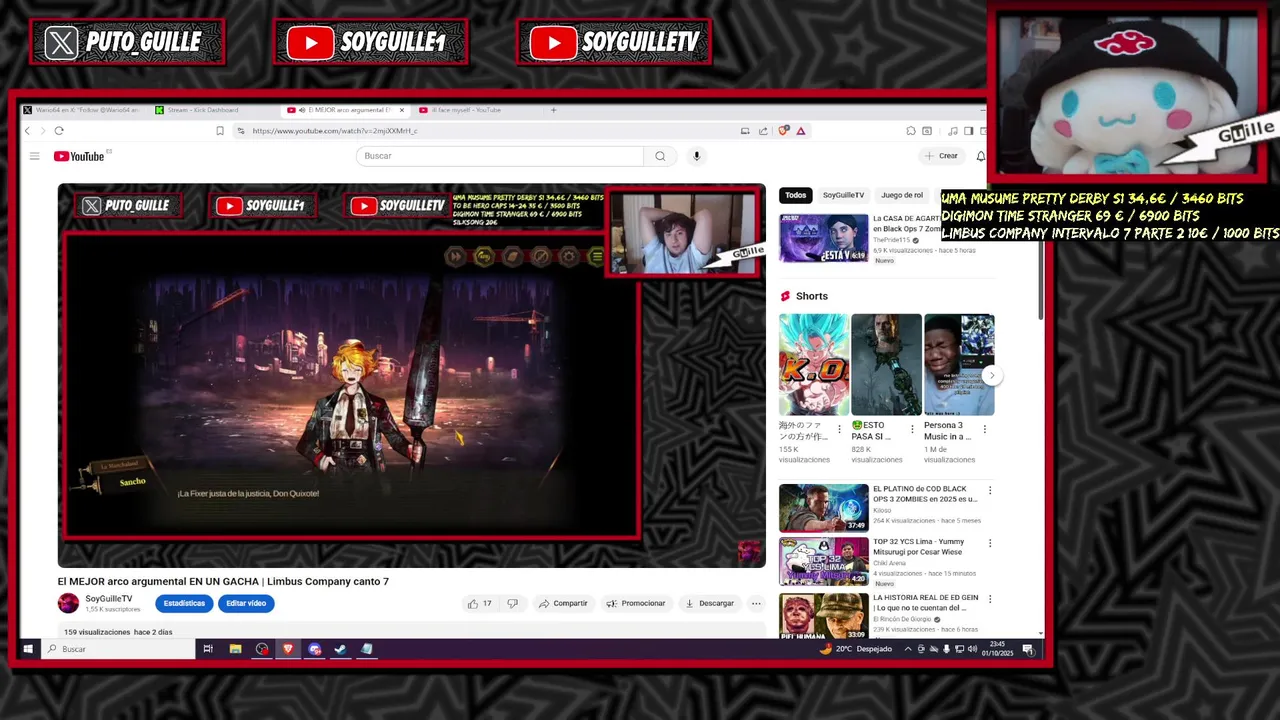Open SoyGuilleTV channel avatar
The width and height of the screenshot is (1280, 720).
pyautogui.click(x=68, y=603)
